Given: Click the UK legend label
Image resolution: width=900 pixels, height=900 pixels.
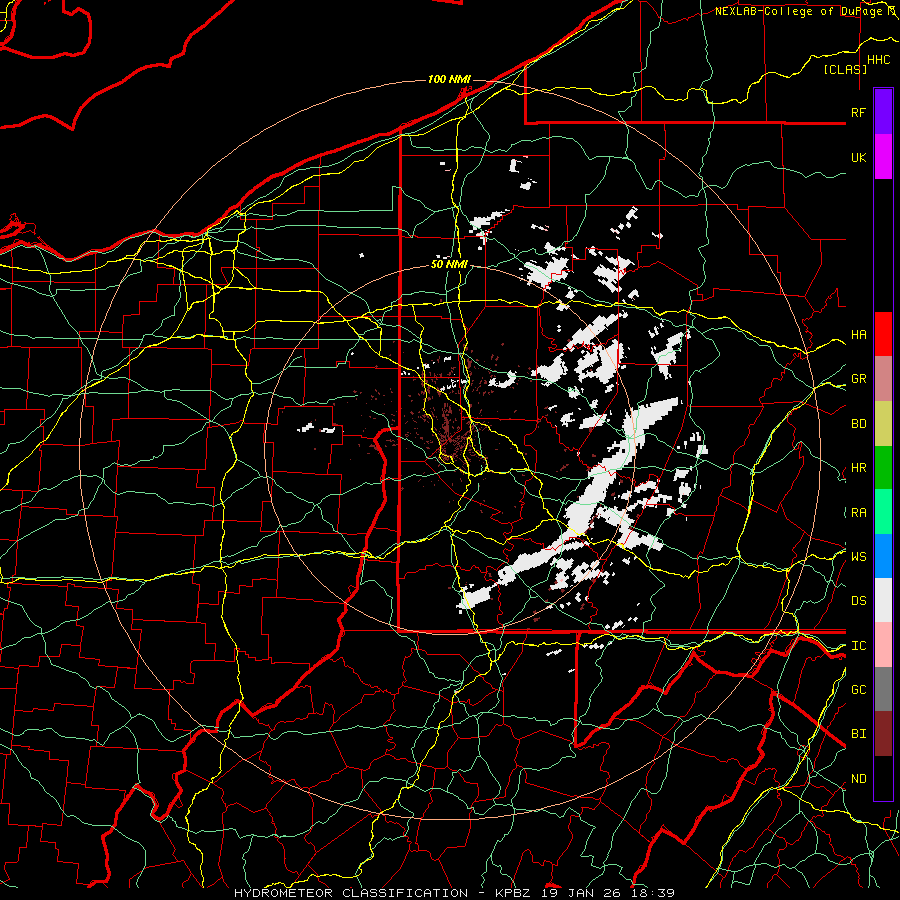Looking at the screenshot, I should (x=859, y=157).
